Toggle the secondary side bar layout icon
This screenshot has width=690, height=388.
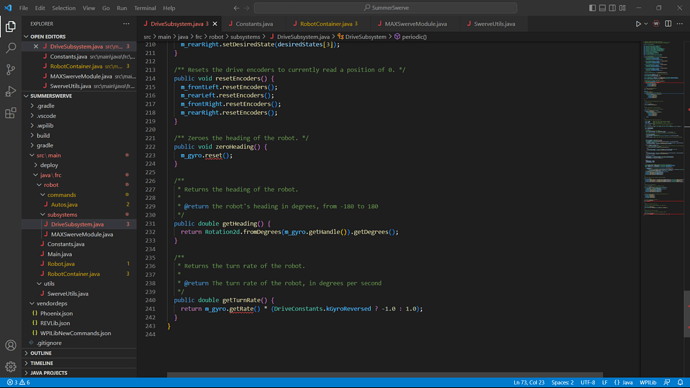612,8
